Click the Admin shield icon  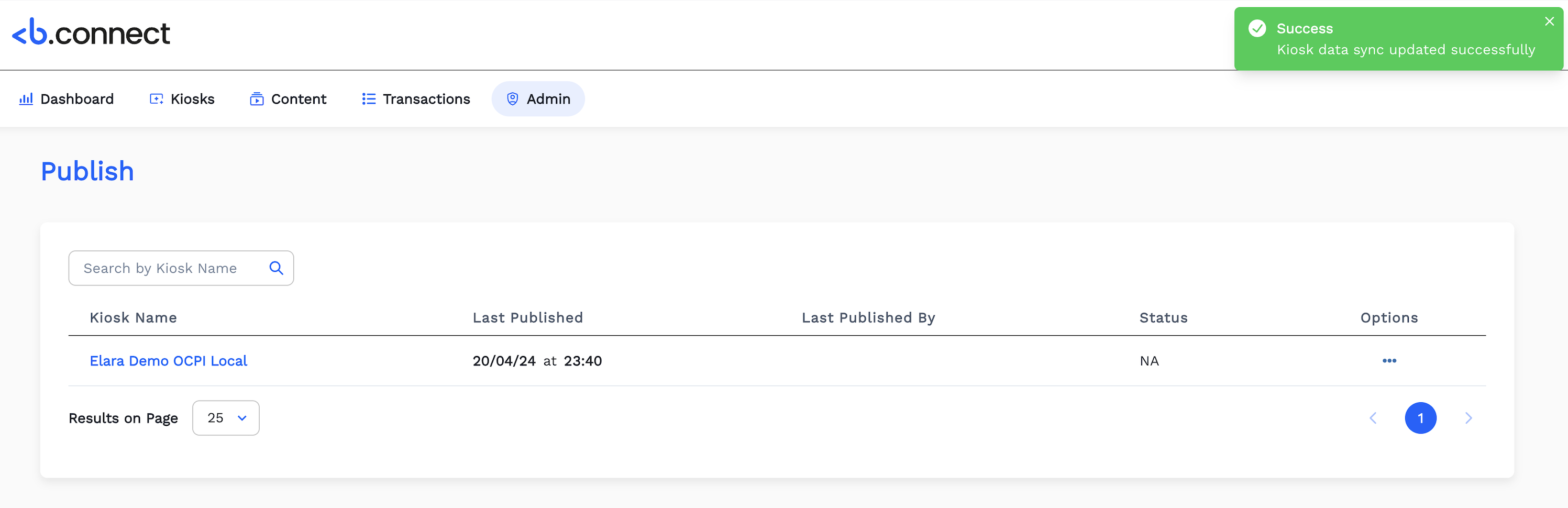click(513, 99)
